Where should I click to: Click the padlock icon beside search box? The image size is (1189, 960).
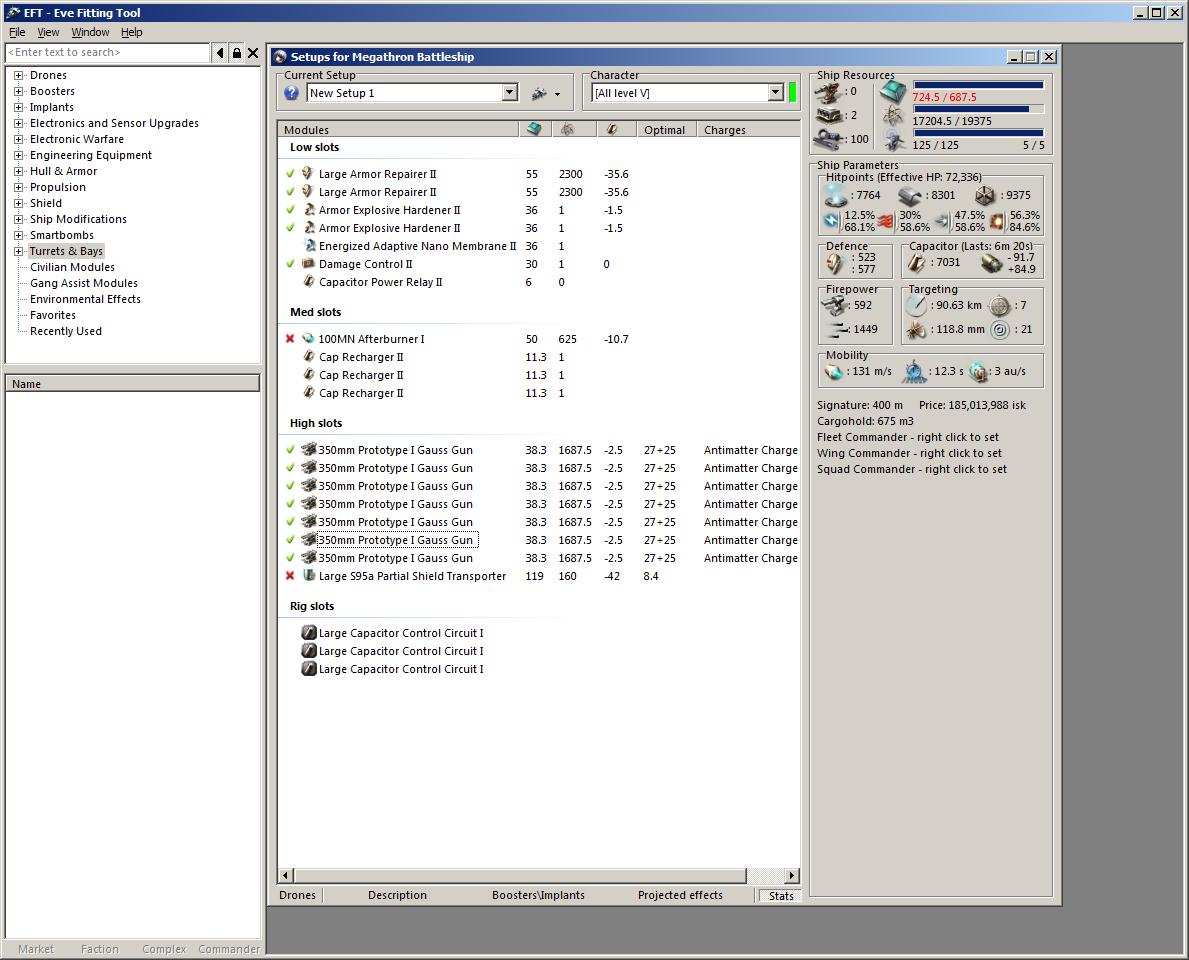[237, 52]
